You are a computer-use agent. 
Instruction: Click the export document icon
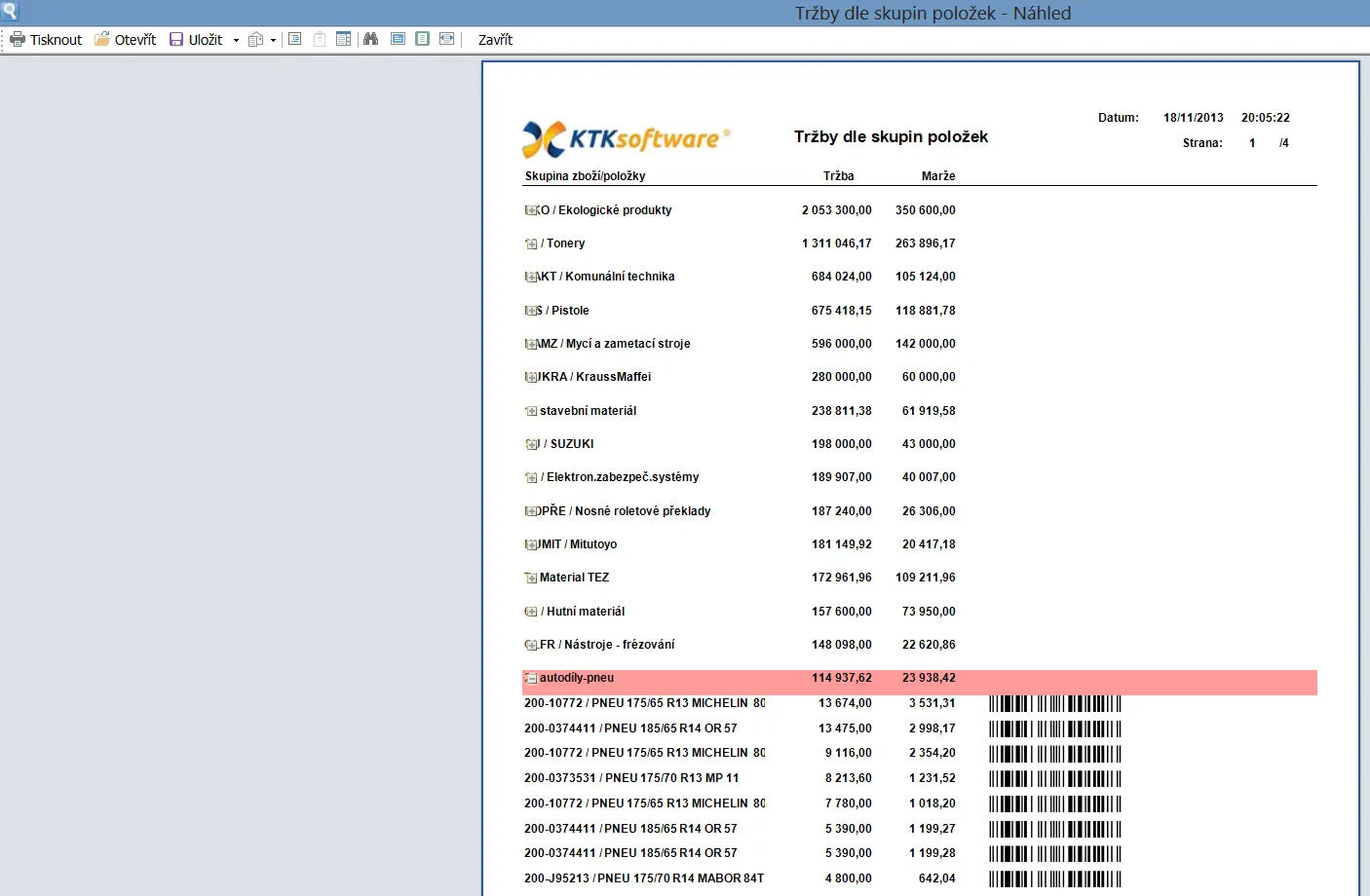(255, 40)
